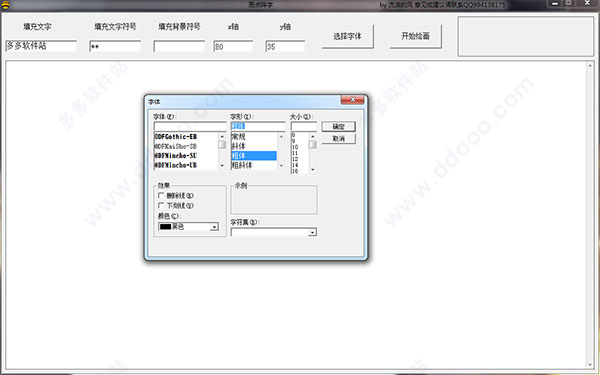Click the 大小 size input field
The width and height of the screenshot is (600, 375).
(304, 126)
